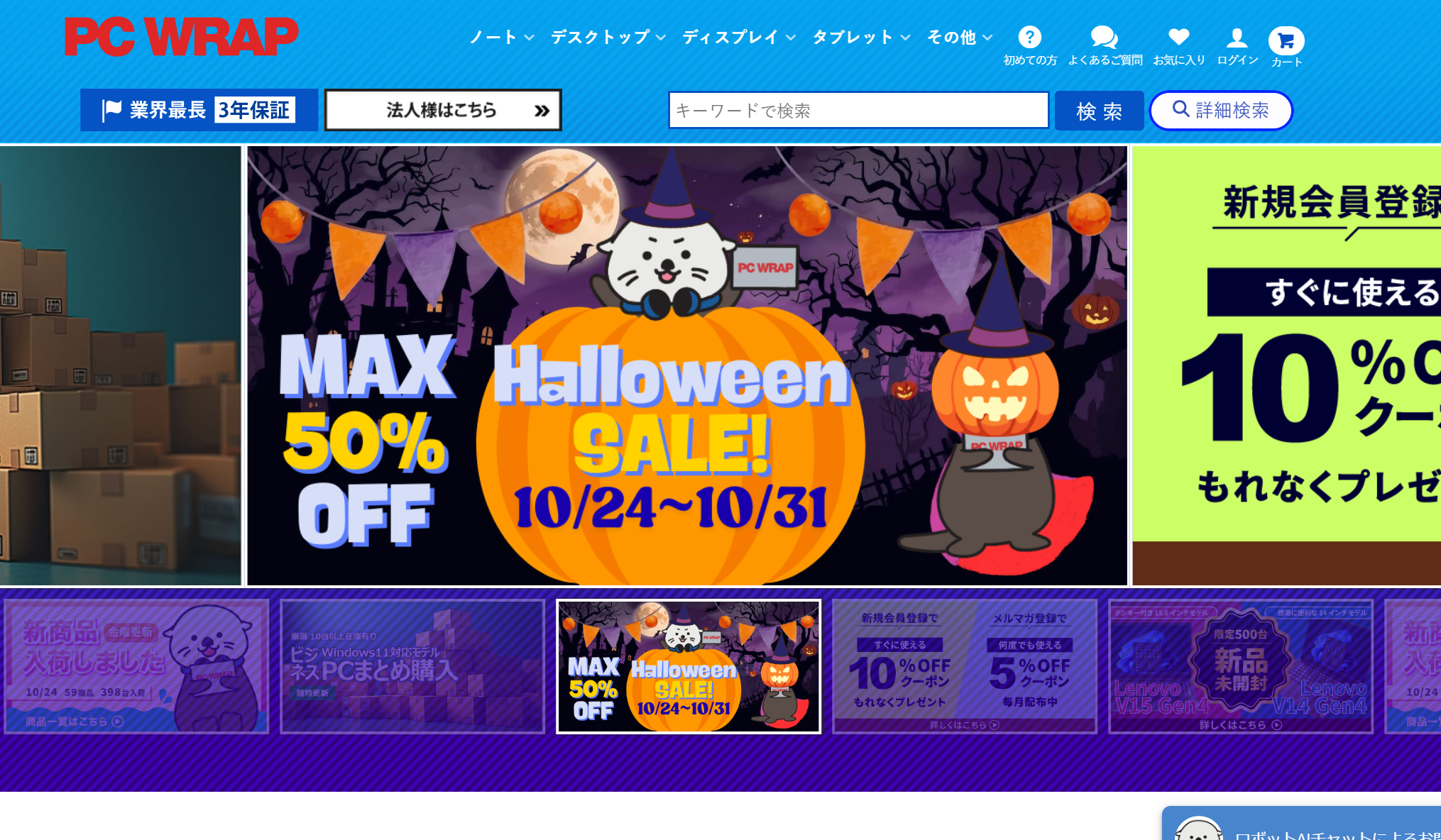Open the その他 menu

(x=960, y=37)
